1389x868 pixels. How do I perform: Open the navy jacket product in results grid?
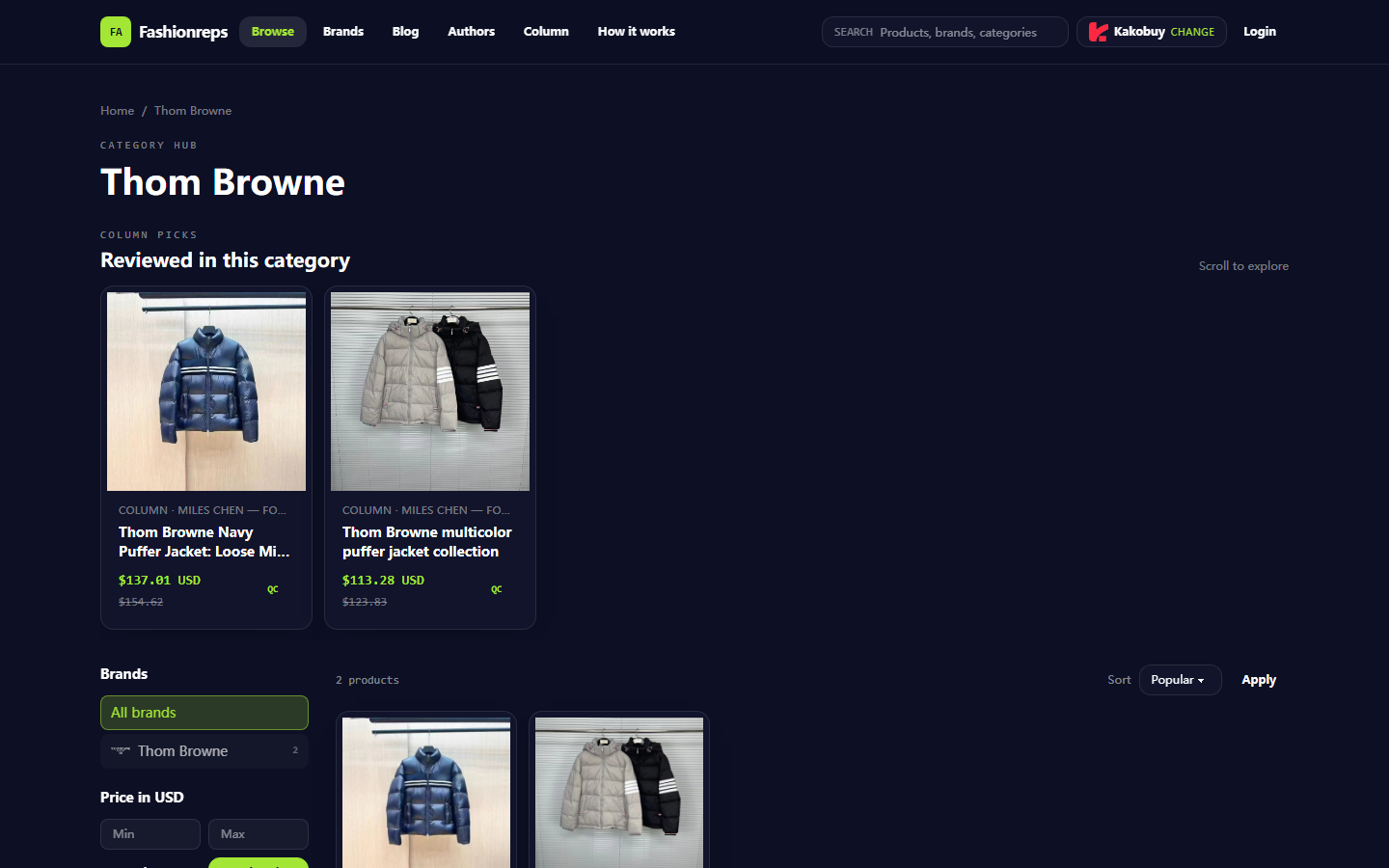click(x=426, y=793)
